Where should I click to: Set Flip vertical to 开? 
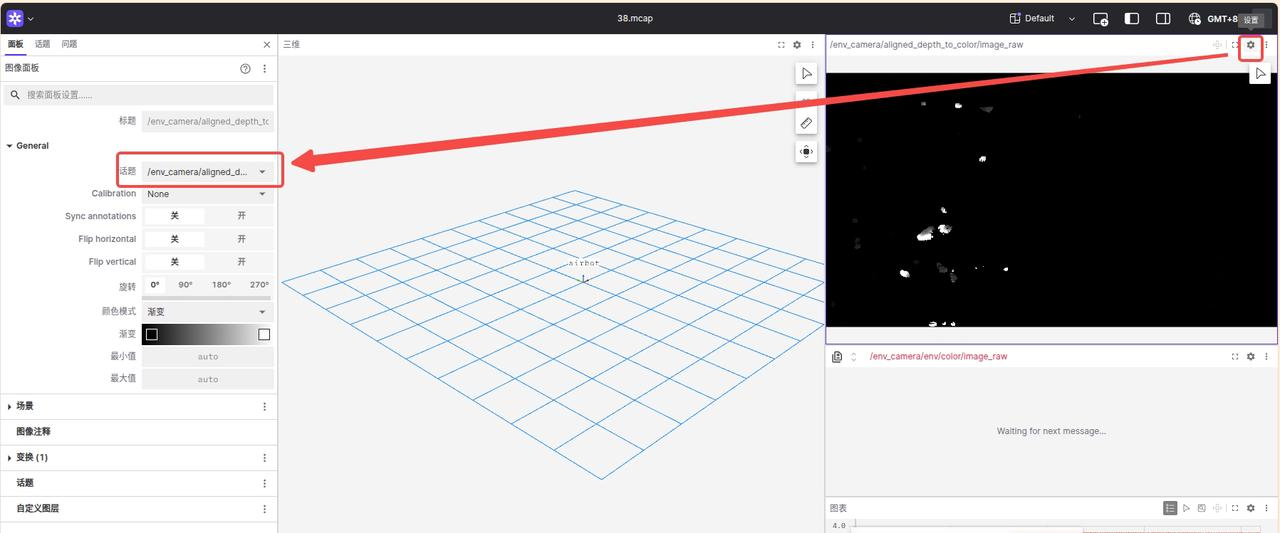241,262
